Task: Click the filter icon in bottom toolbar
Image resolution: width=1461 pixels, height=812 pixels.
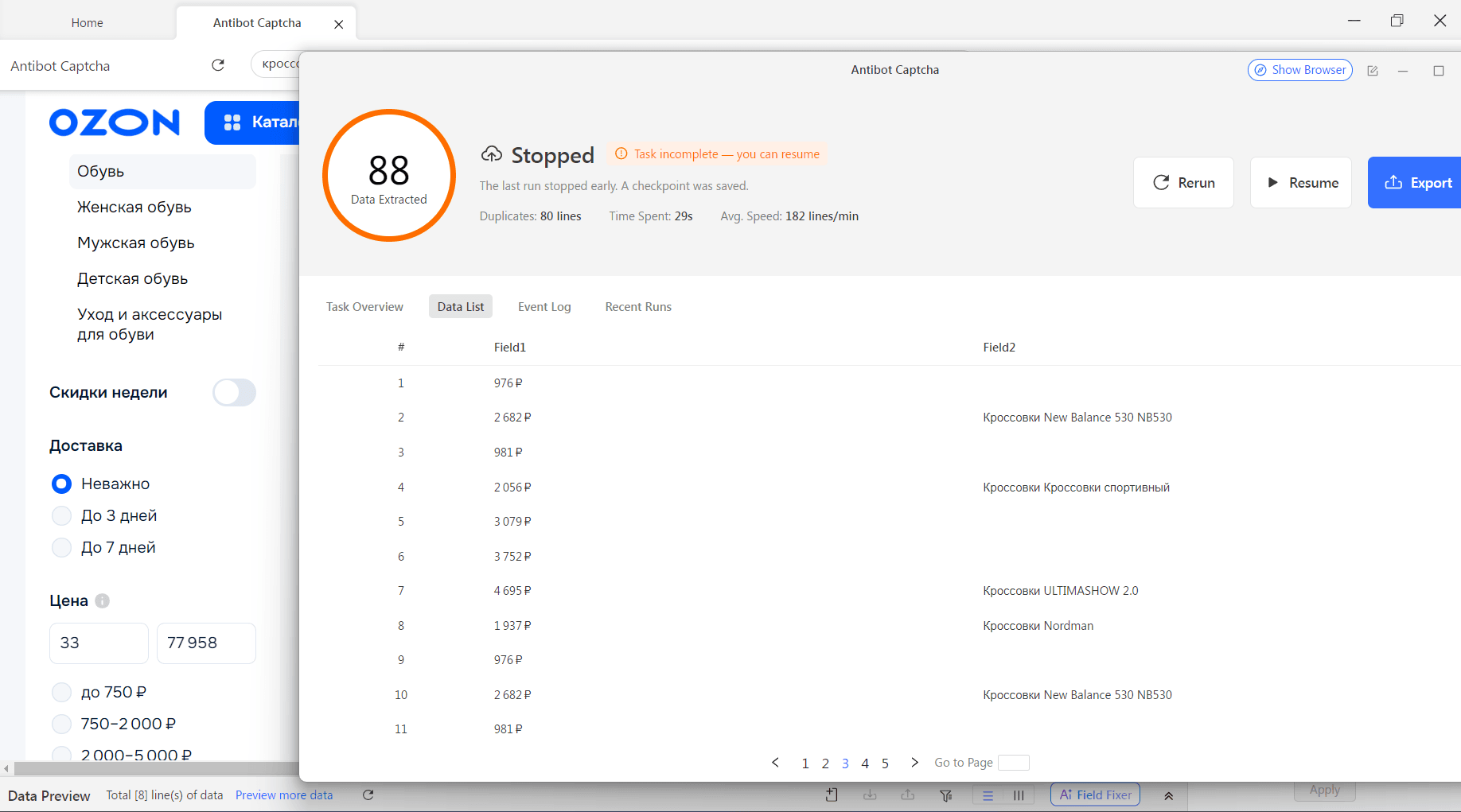Action: (x=946, y=795)
